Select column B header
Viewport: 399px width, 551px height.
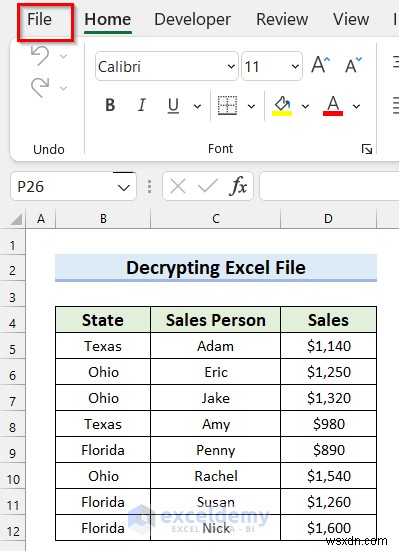[x=103, y=219]
